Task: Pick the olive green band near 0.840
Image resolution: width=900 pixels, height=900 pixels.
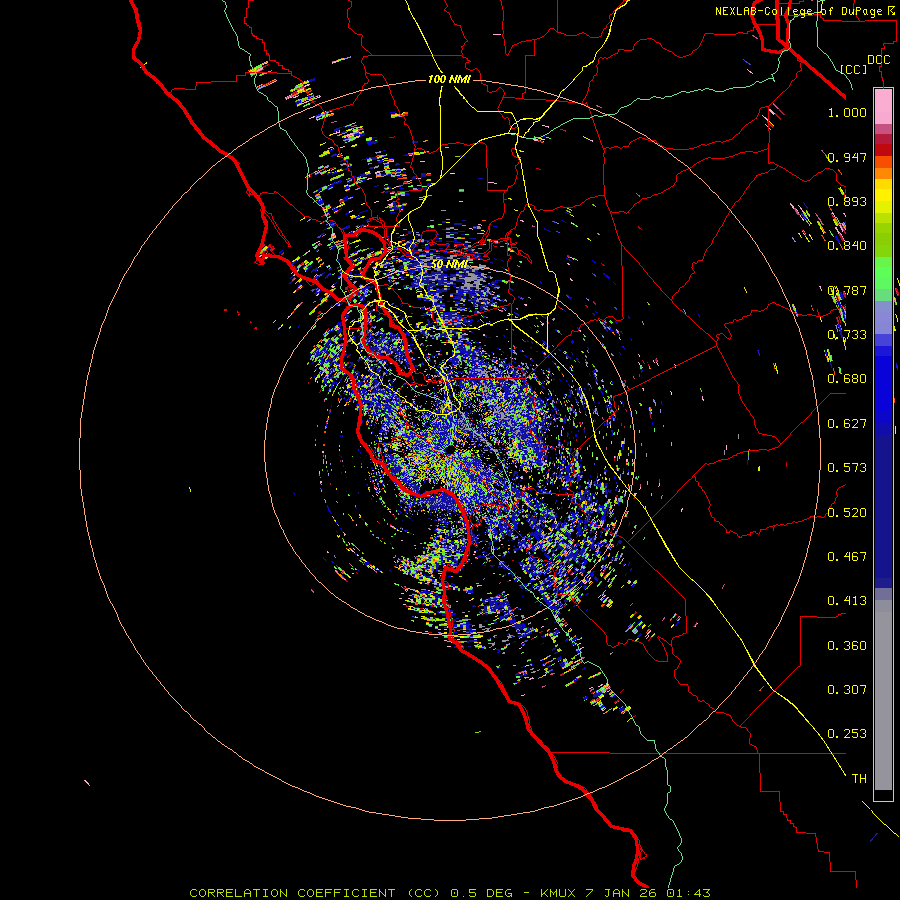Action: (883, 239)
